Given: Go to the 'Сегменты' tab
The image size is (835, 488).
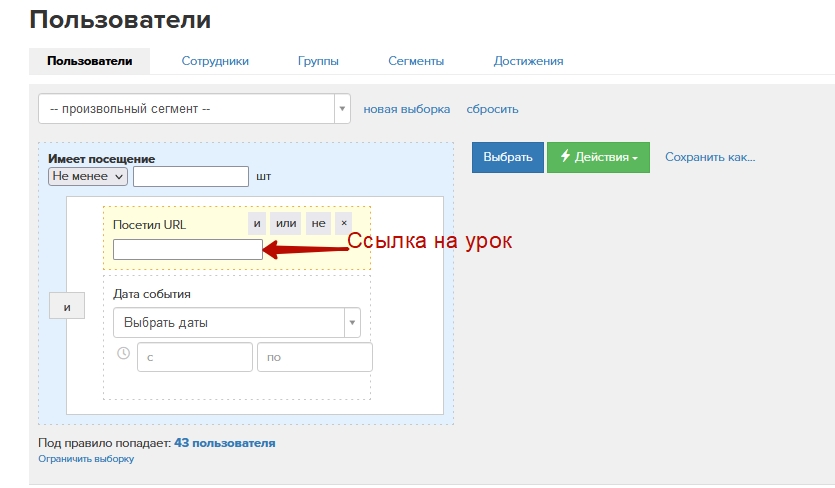Looking at the screenshot, I should pos(416,61).
